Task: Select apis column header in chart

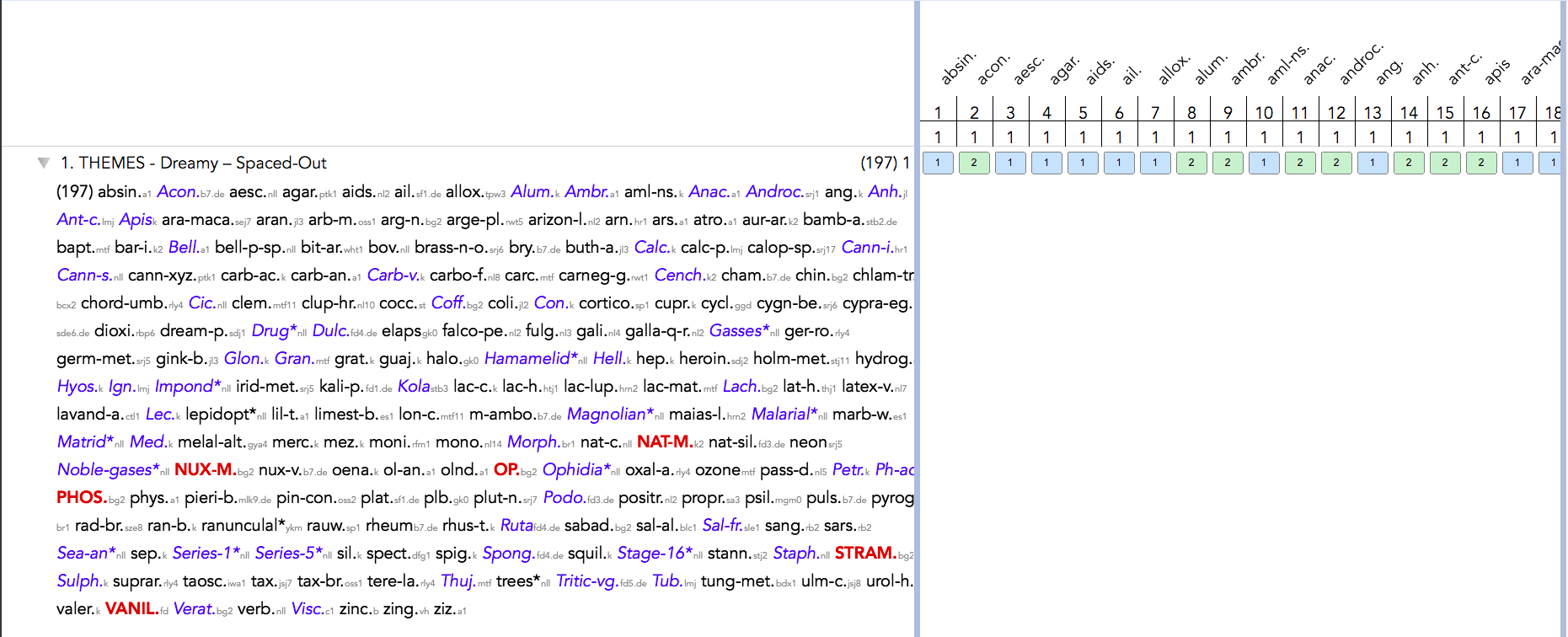Action: 1498,72
